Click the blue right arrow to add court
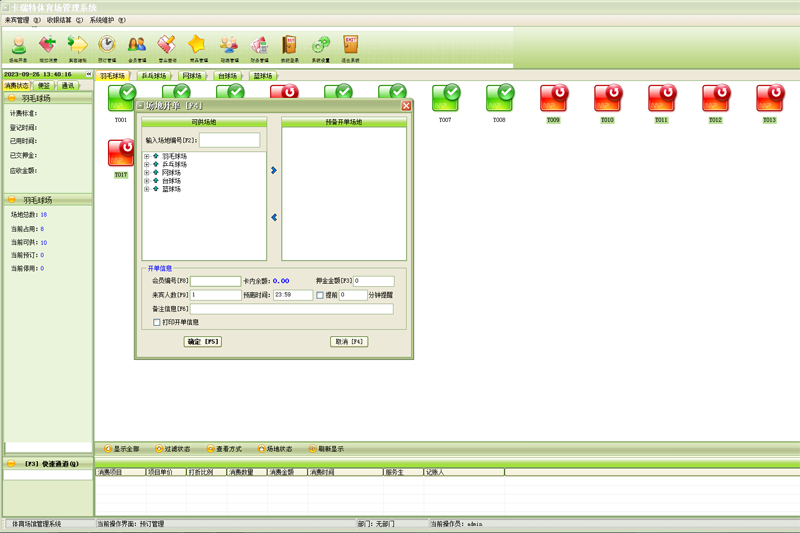The image size is (800, 533). (x=274, y=170)
